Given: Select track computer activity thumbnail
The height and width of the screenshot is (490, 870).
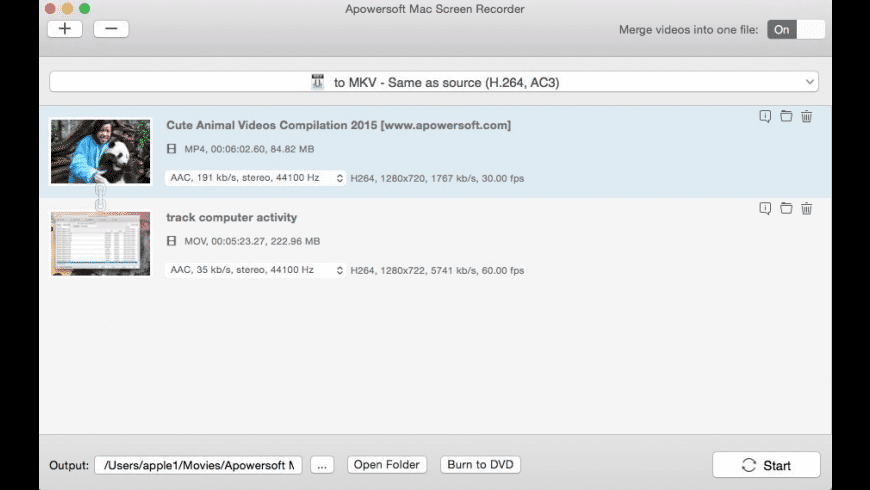Looking at the screenshot, I should tap(100, 243).
